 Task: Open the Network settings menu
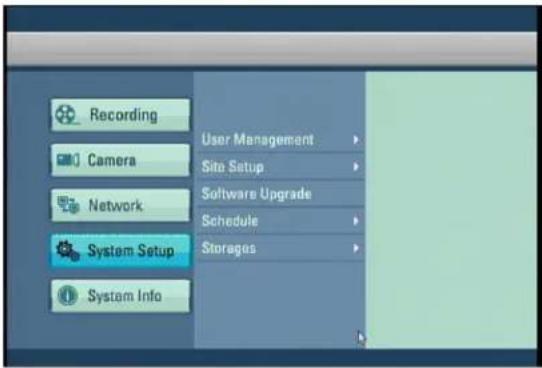tap(120, 205)
